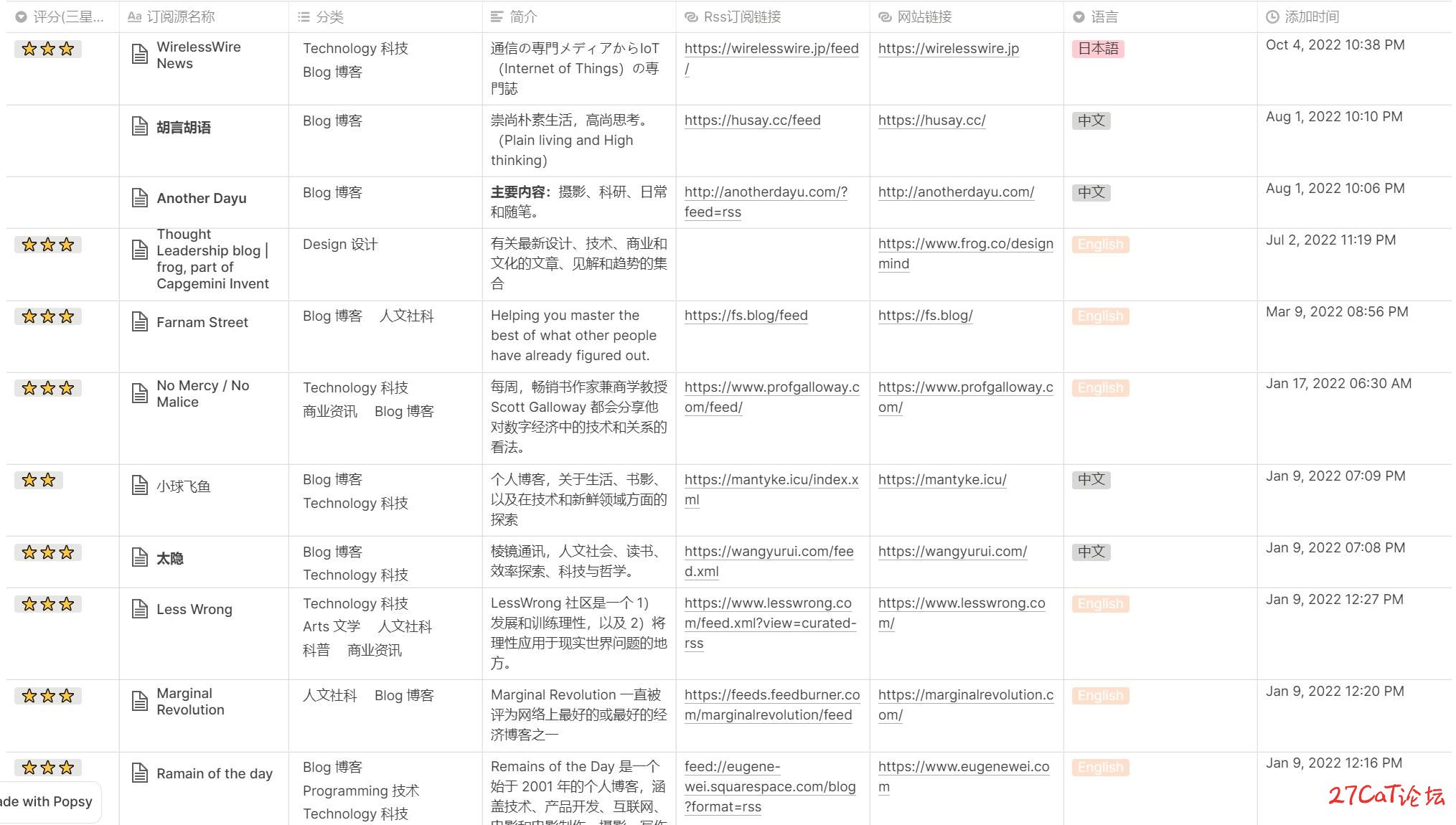Image resolution: width=1456 pixels, height=825 pixels.
Task: Click the date Oct 4, 2022 10:38 PM
Action: [x=1335, y=44]
